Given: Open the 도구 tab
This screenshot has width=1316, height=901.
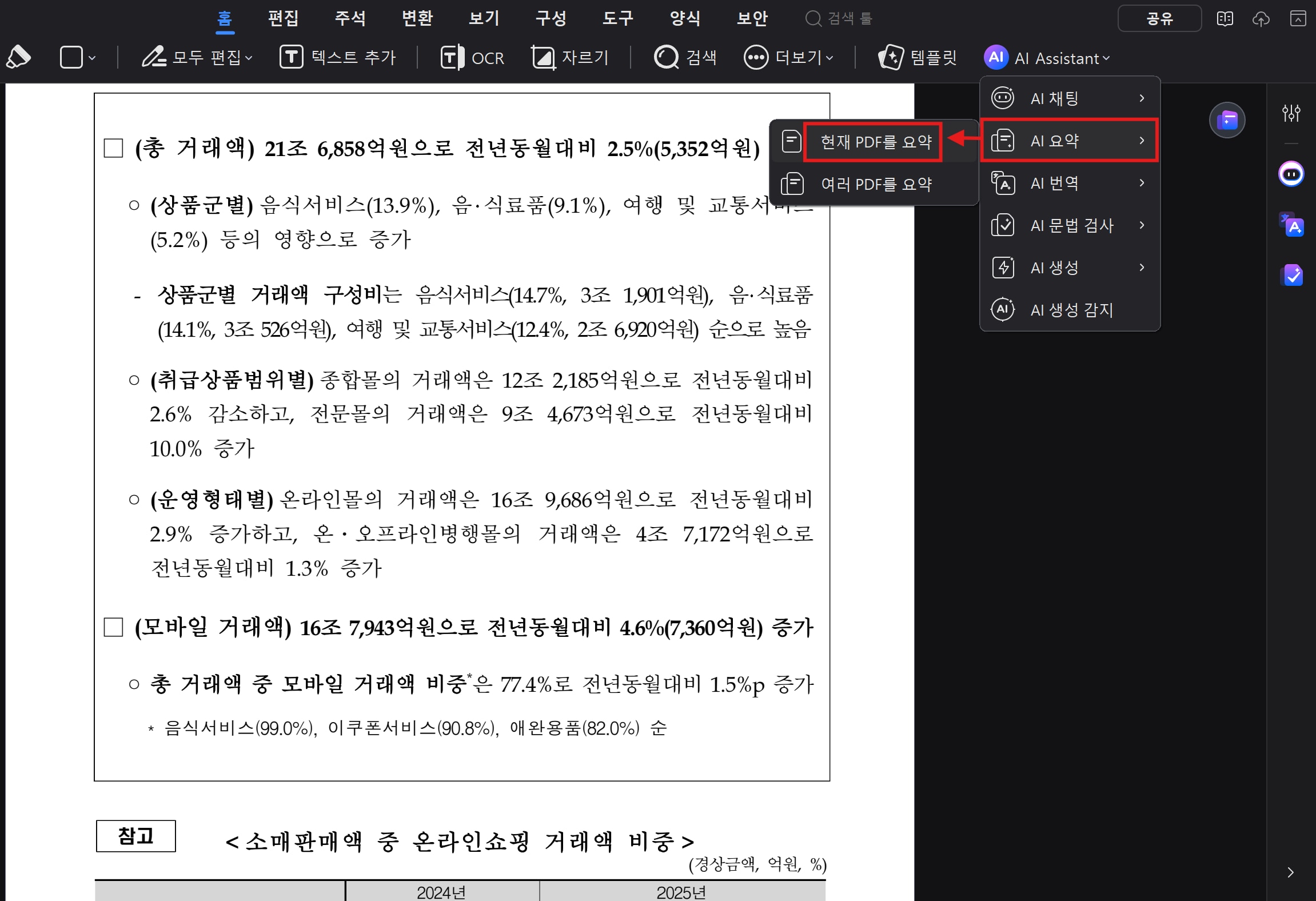Looking at the screenshot, I should point(618,18).
